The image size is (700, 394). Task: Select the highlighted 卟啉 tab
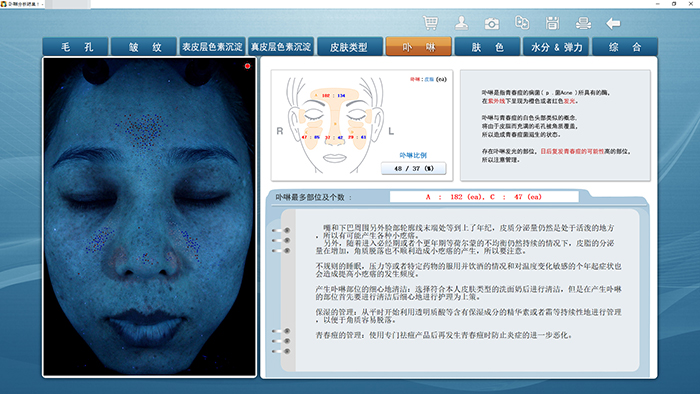(419, 47)
